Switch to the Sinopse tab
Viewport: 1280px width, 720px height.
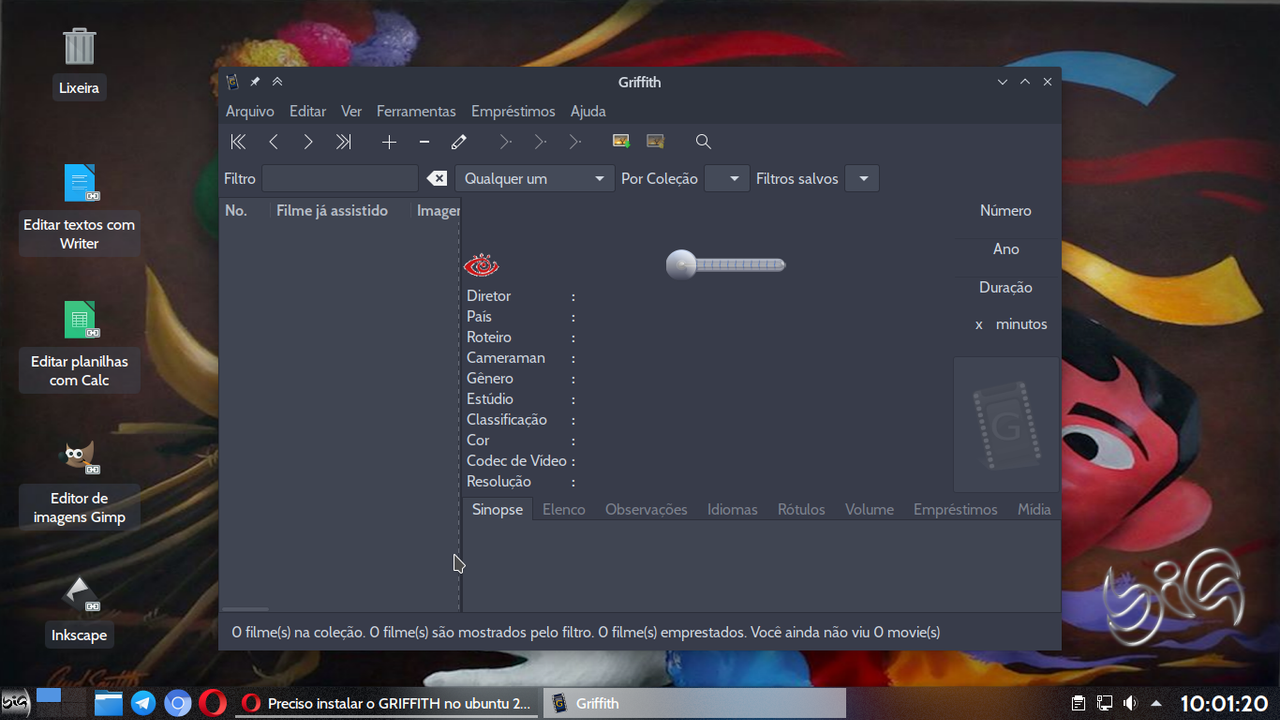point(497,509)
